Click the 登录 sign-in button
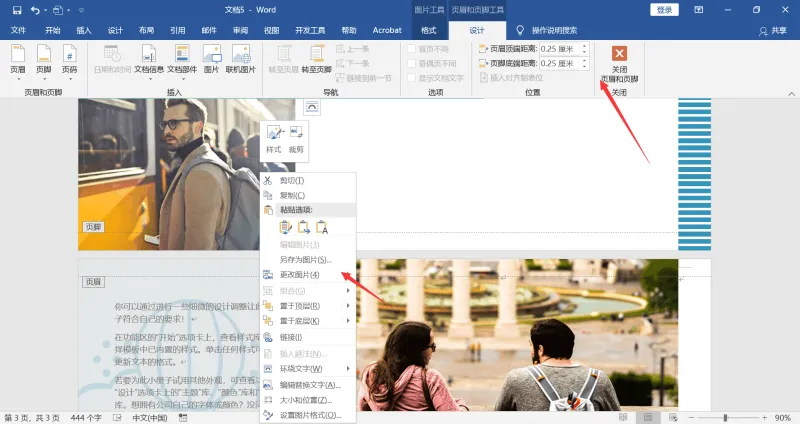This screenshot has height=424, width=800. (x=664, y=10)
